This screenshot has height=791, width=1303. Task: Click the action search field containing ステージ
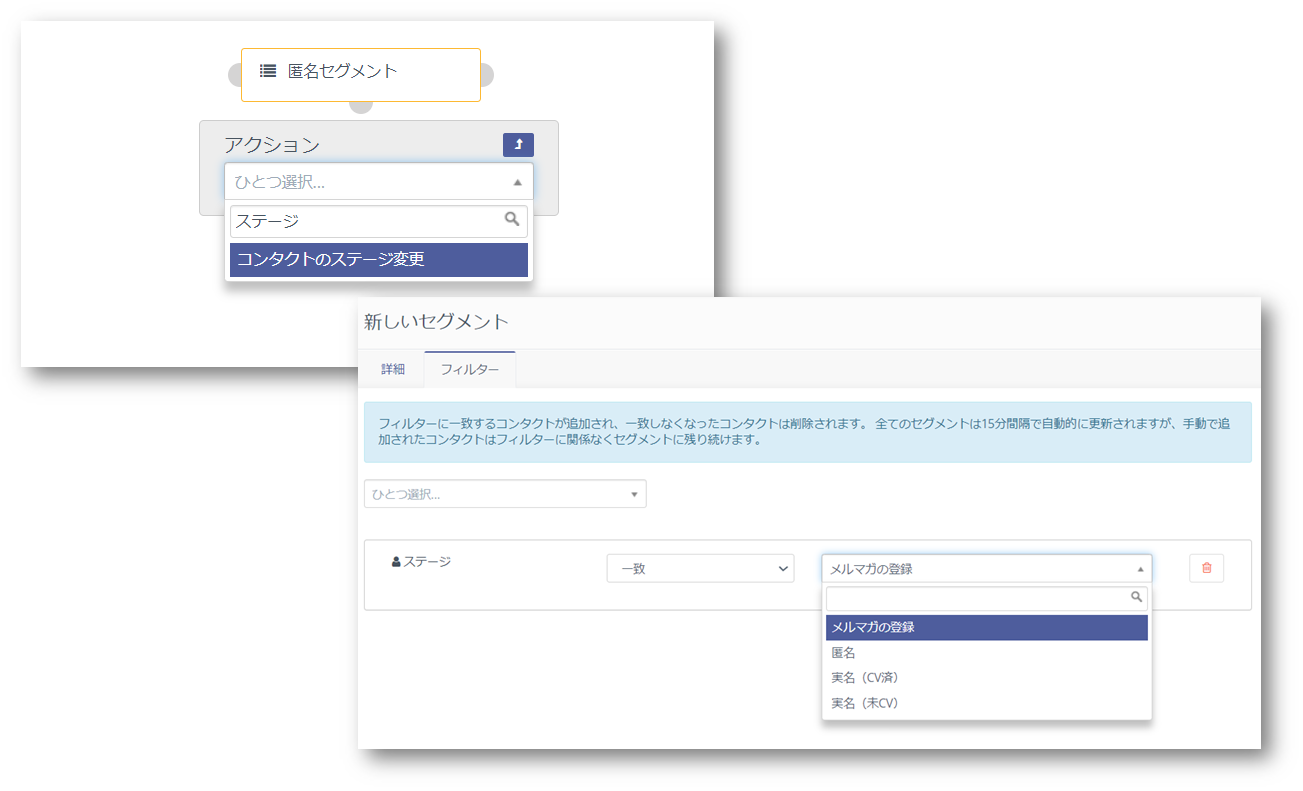[x=365, y=221]
